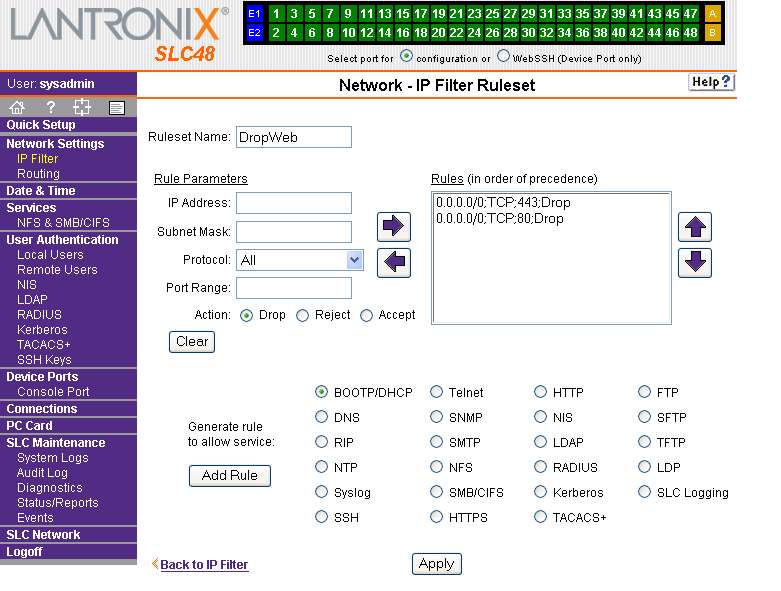This screenshot has height=591, width=781.
Task: Move selected rule down in precedence
Action: click(x=694, y=263)
